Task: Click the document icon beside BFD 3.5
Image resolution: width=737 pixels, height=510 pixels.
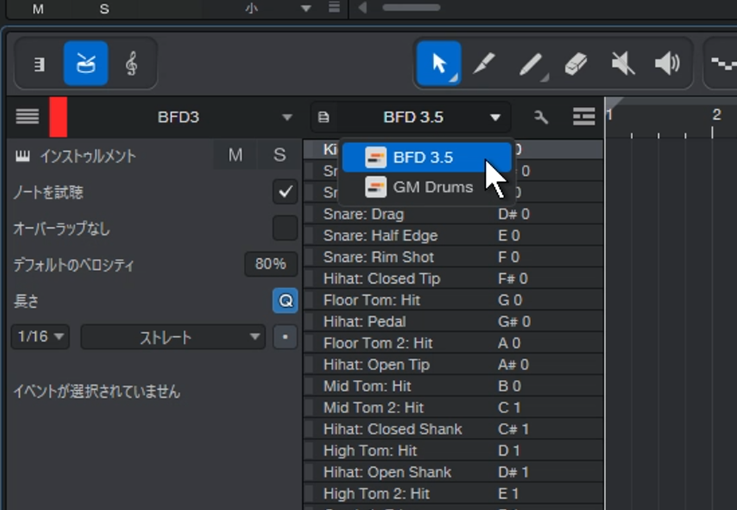Action: click(x=323, y=117)
